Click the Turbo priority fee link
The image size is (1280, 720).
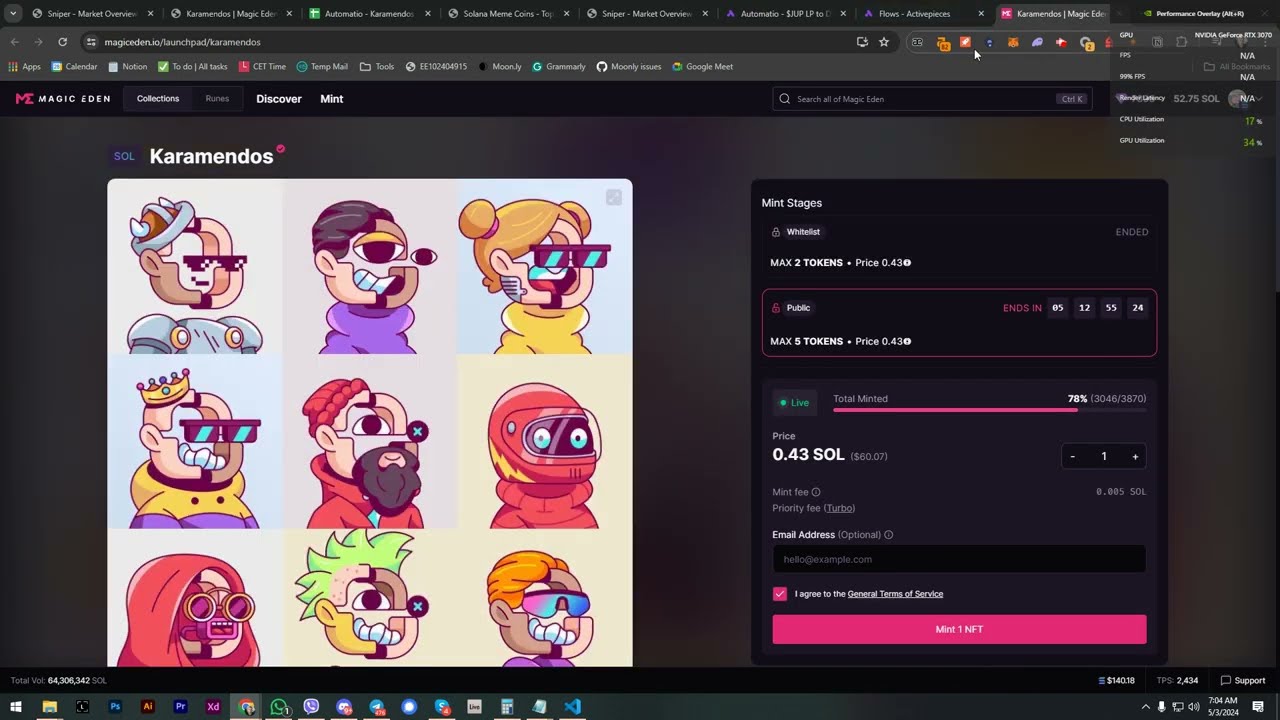tap(839, 508)
